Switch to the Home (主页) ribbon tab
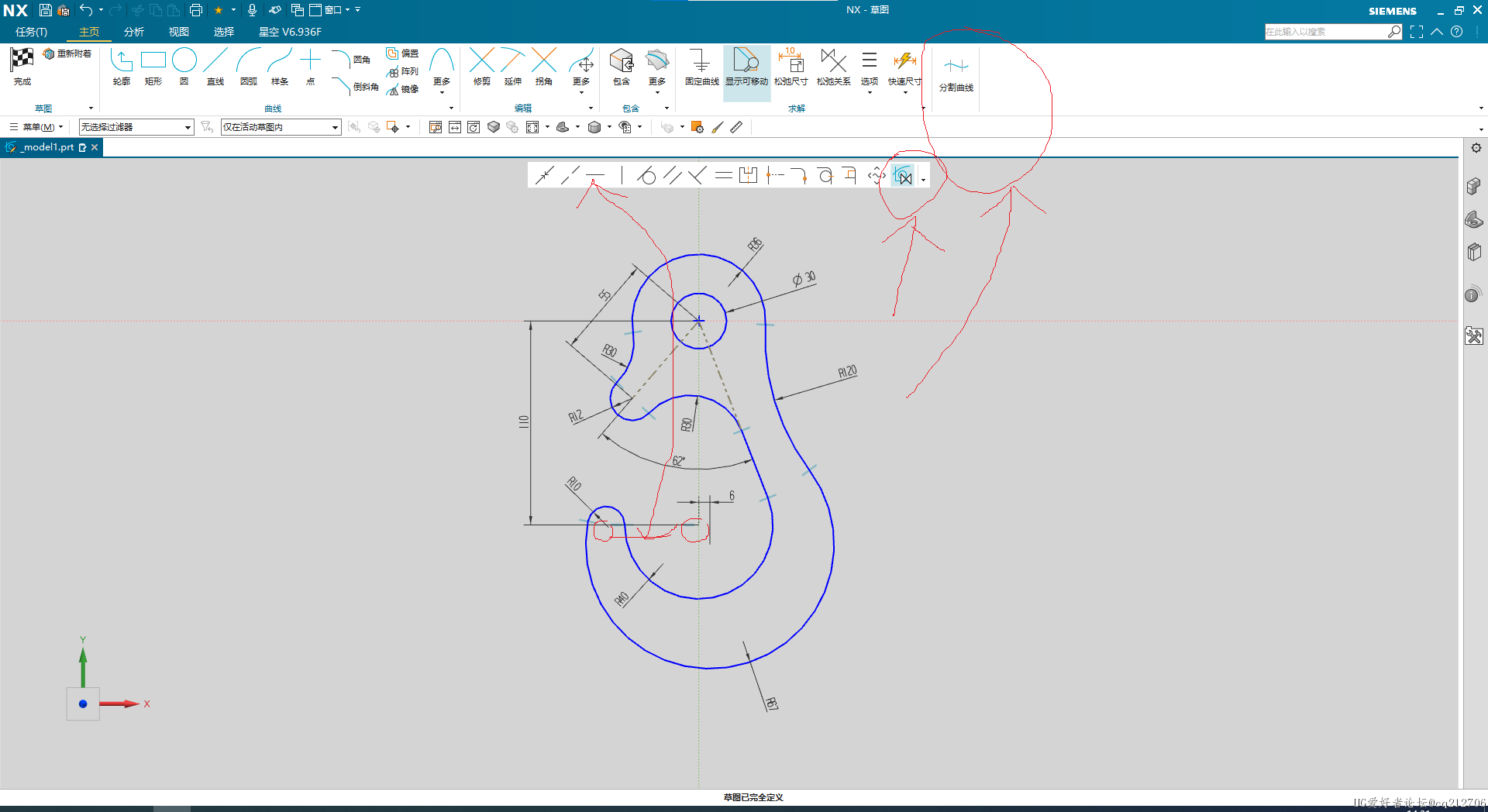This screenshot has width=1488, height=812. [x=89, y=32]
